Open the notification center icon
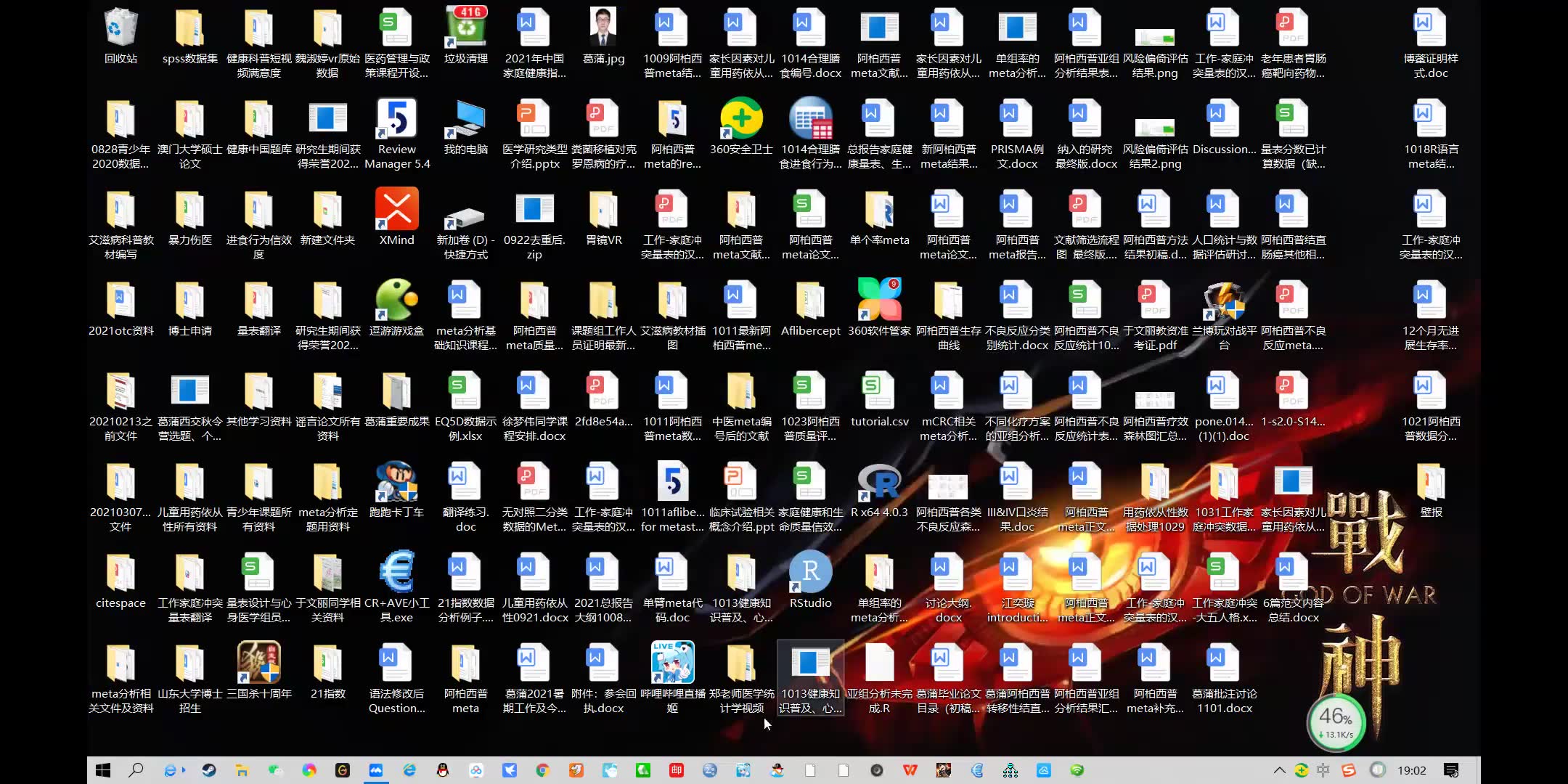 [x=1451, y=770]
